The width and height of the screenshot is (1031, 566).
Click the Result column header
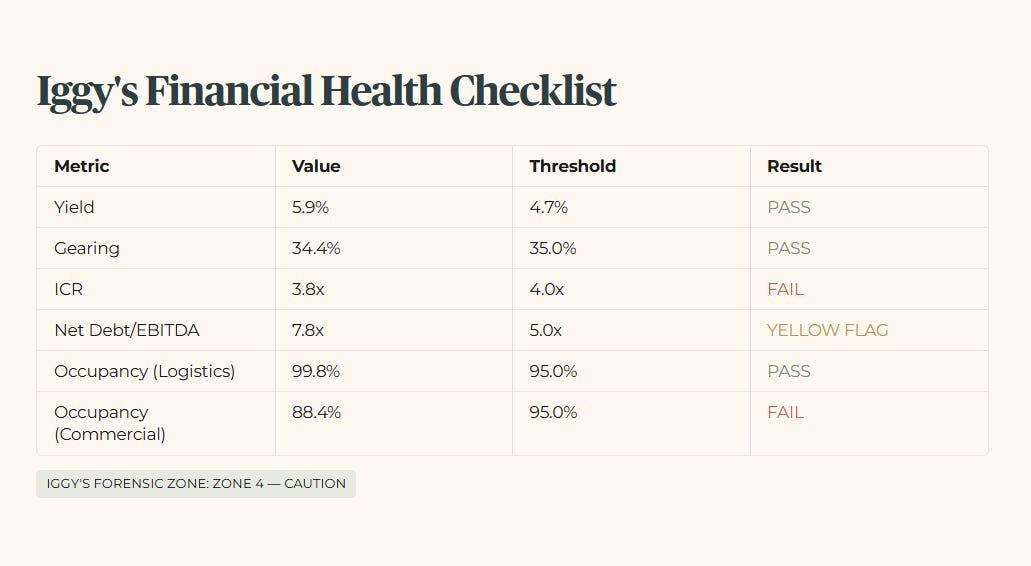coord(794,166)
